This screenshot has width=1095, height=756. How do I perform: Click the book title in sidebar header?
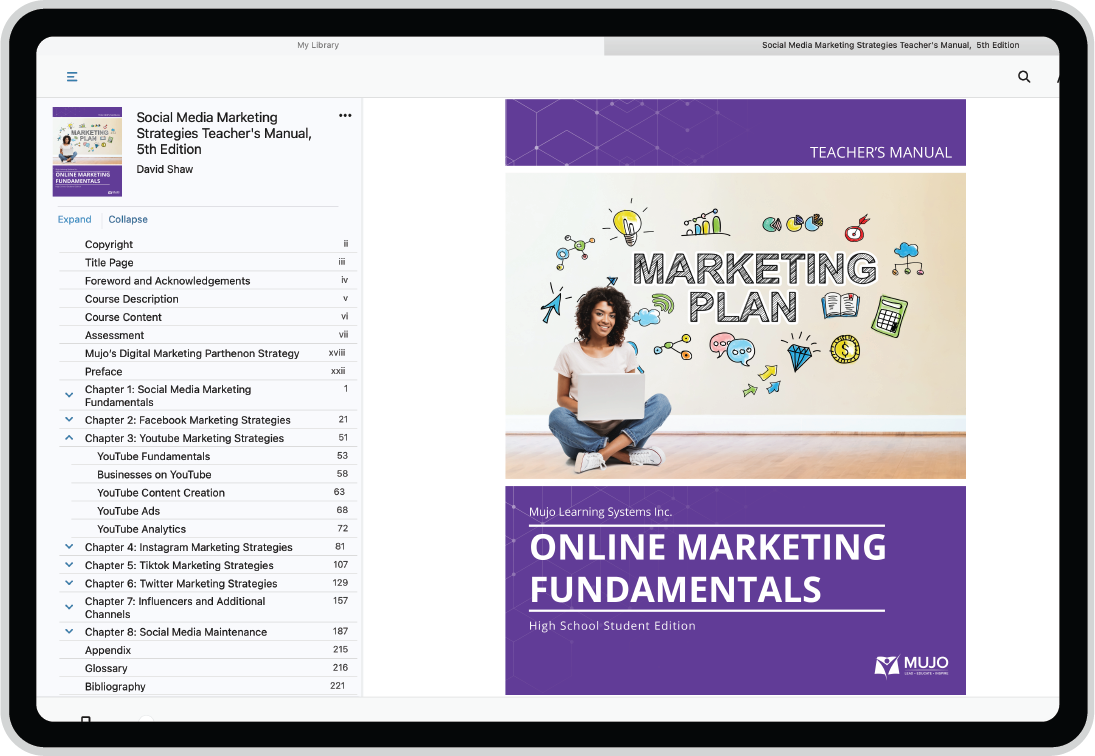pos(224,133)
